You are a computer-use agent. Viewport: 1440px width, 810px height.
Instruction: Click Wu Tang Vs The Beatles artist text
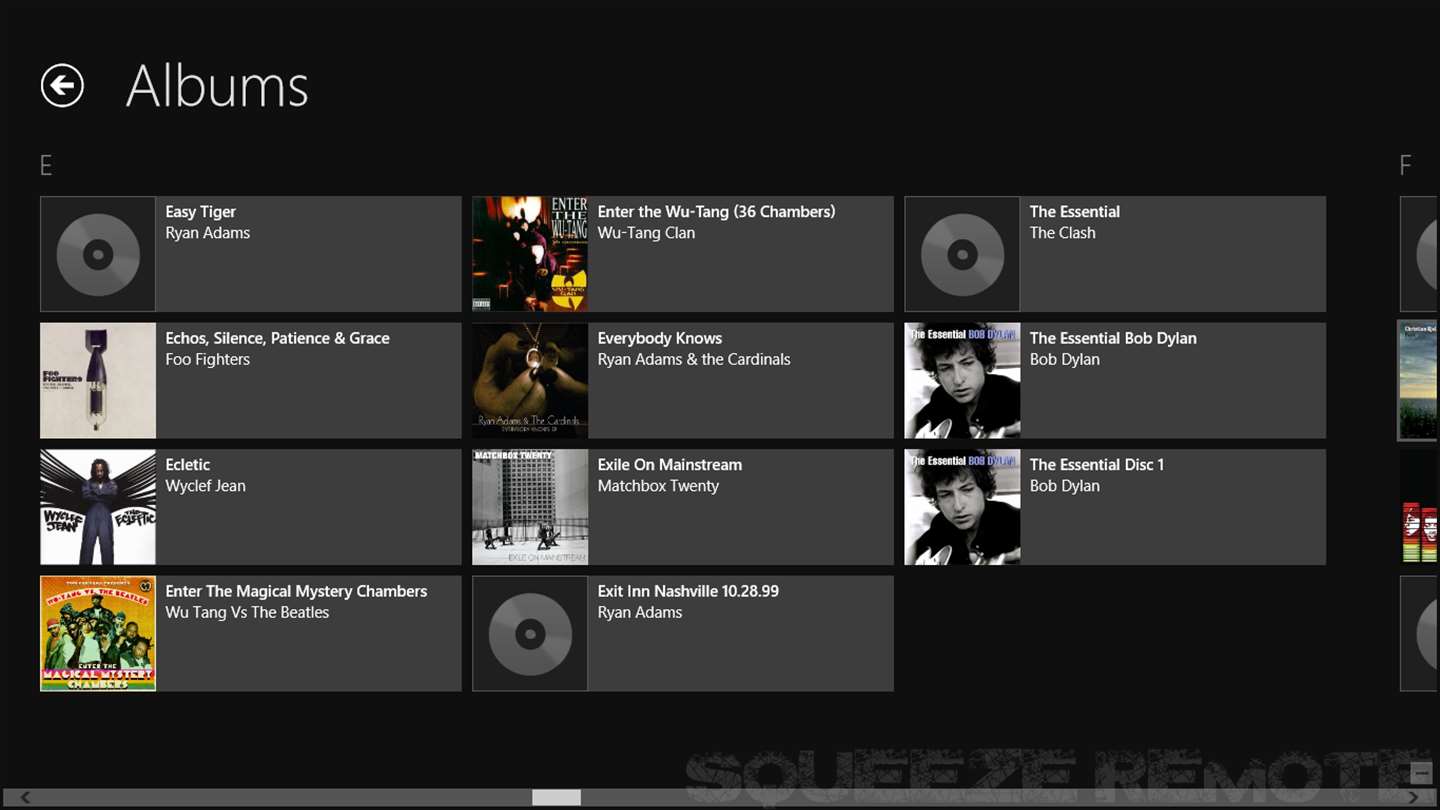coord(247,612)
